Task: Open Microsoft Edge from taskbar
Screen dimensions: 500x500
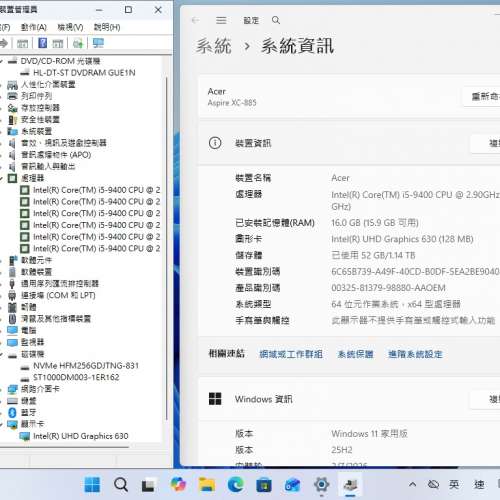Action: pyautogui.click(x=236, y=484)
